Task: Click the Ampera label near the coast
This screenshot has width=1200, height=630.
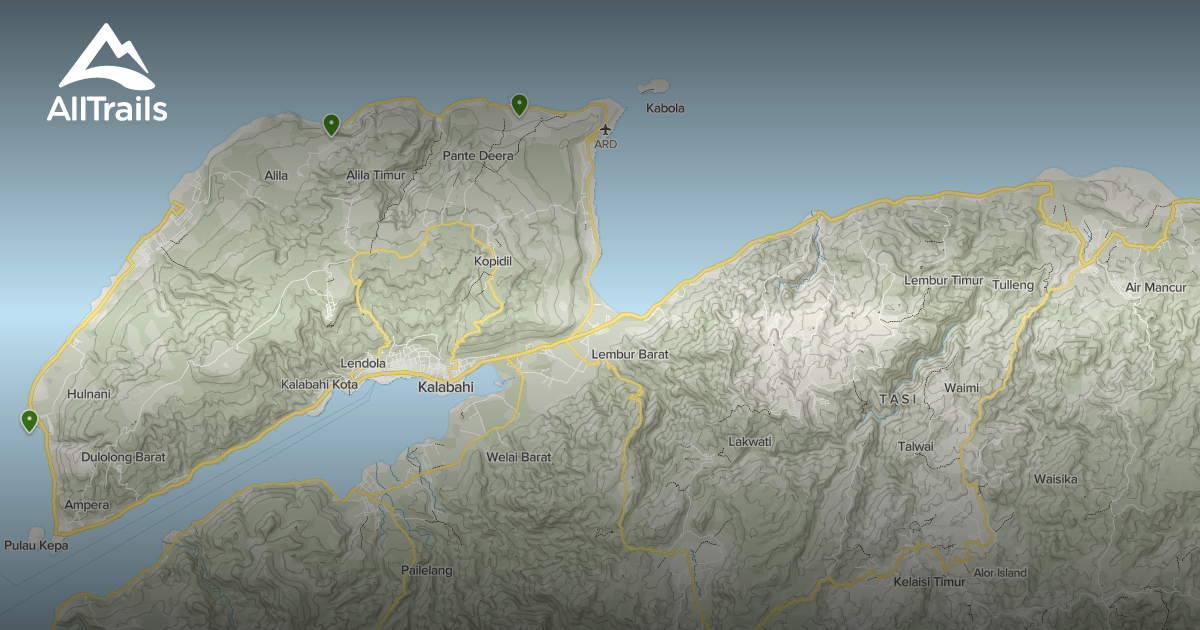Action: 89,505
